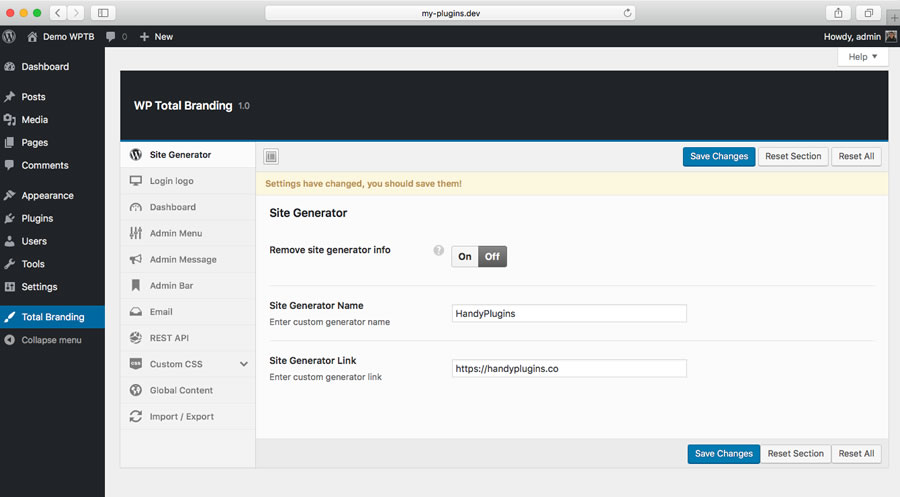The image size is (900, 497).
Task: Open the Global Content tab
Action: point(188,390)
